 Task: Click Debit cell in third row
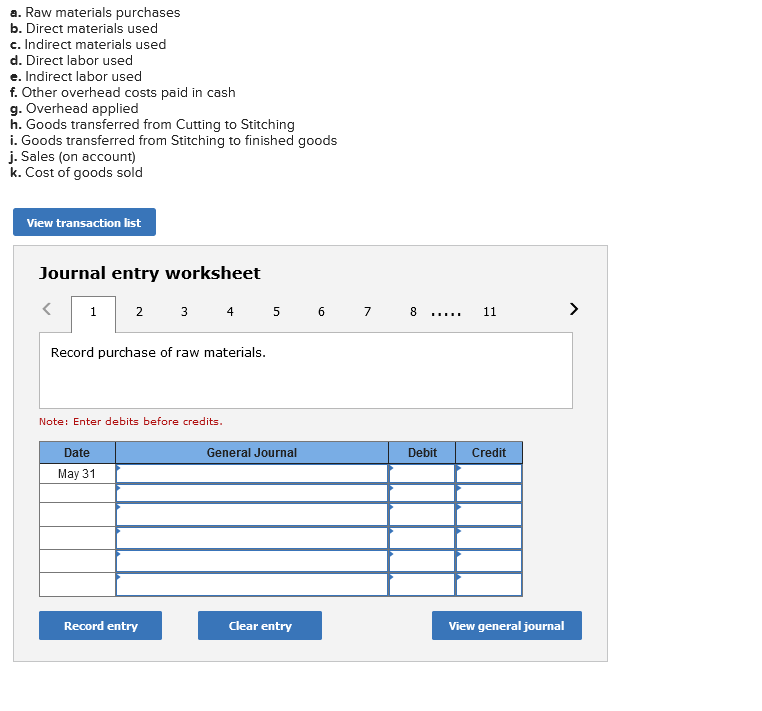click(422, 515)
